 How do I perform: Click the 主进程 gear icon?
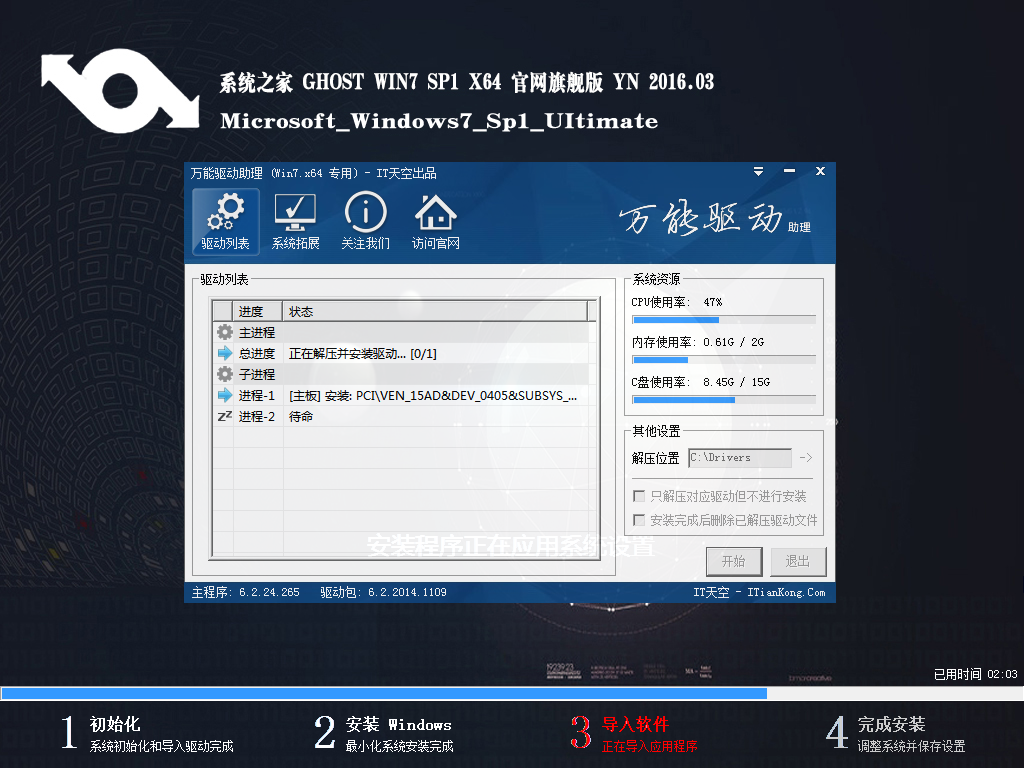[x=225, y=332]
